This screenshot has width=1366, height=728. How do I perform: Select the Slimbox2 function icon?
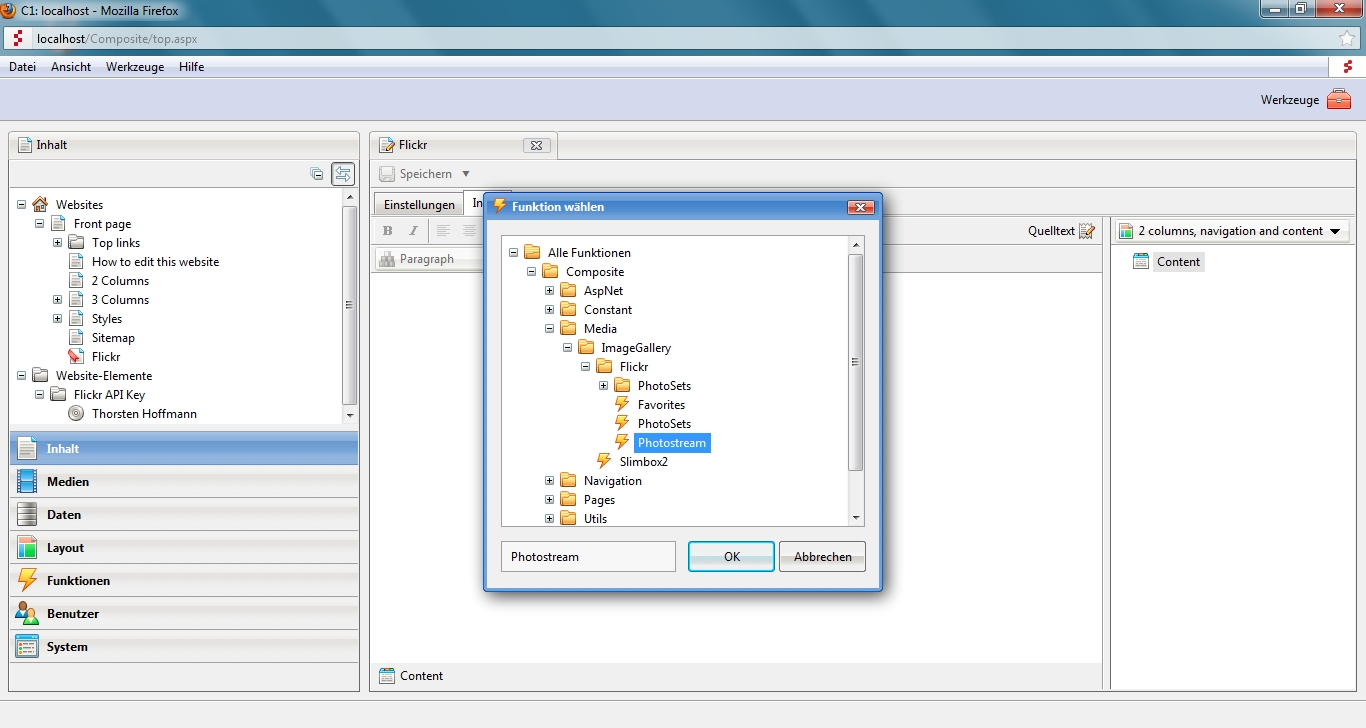coord(604,462)
